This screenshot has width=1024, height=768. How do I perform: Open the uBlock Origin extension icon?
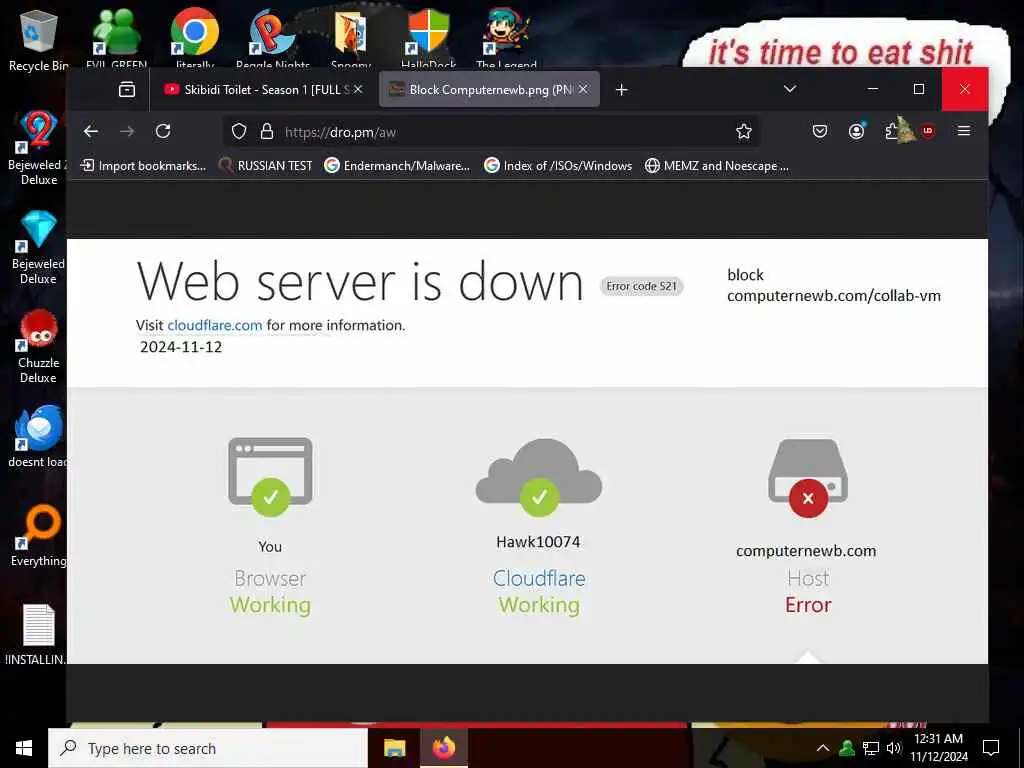point(928,131)
